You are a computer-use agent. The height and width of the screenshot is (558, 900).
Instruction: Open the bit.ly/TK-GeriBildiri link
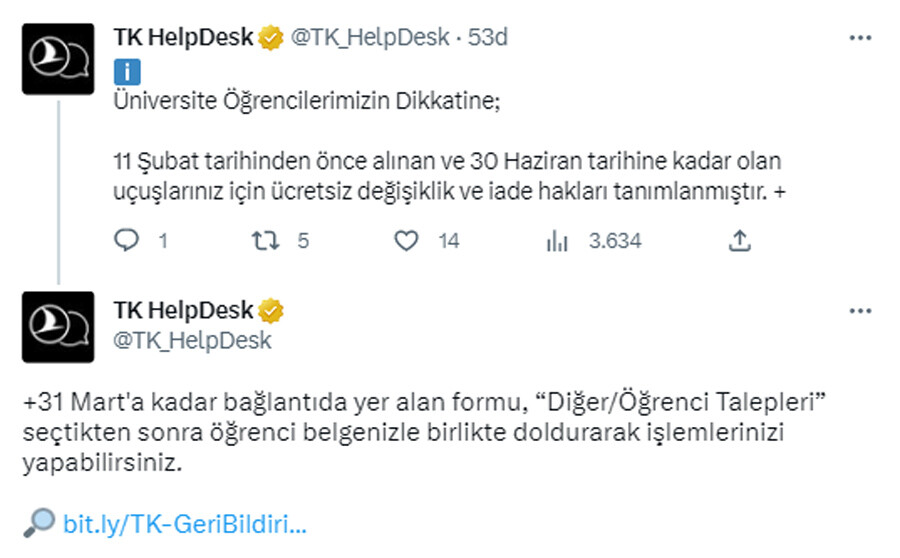[184, 523]
